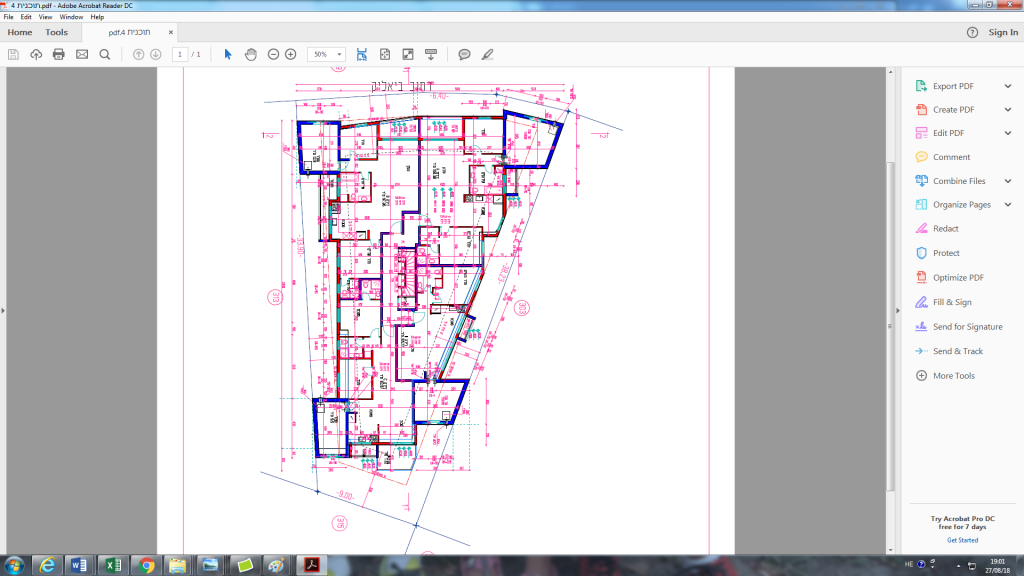
Task: Click the Zoom in plus button
Action: (x=291, y=54)
